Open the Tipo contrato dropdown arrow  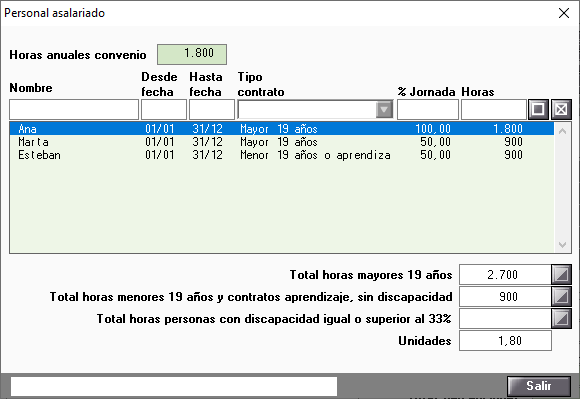[x=384, y=109]
